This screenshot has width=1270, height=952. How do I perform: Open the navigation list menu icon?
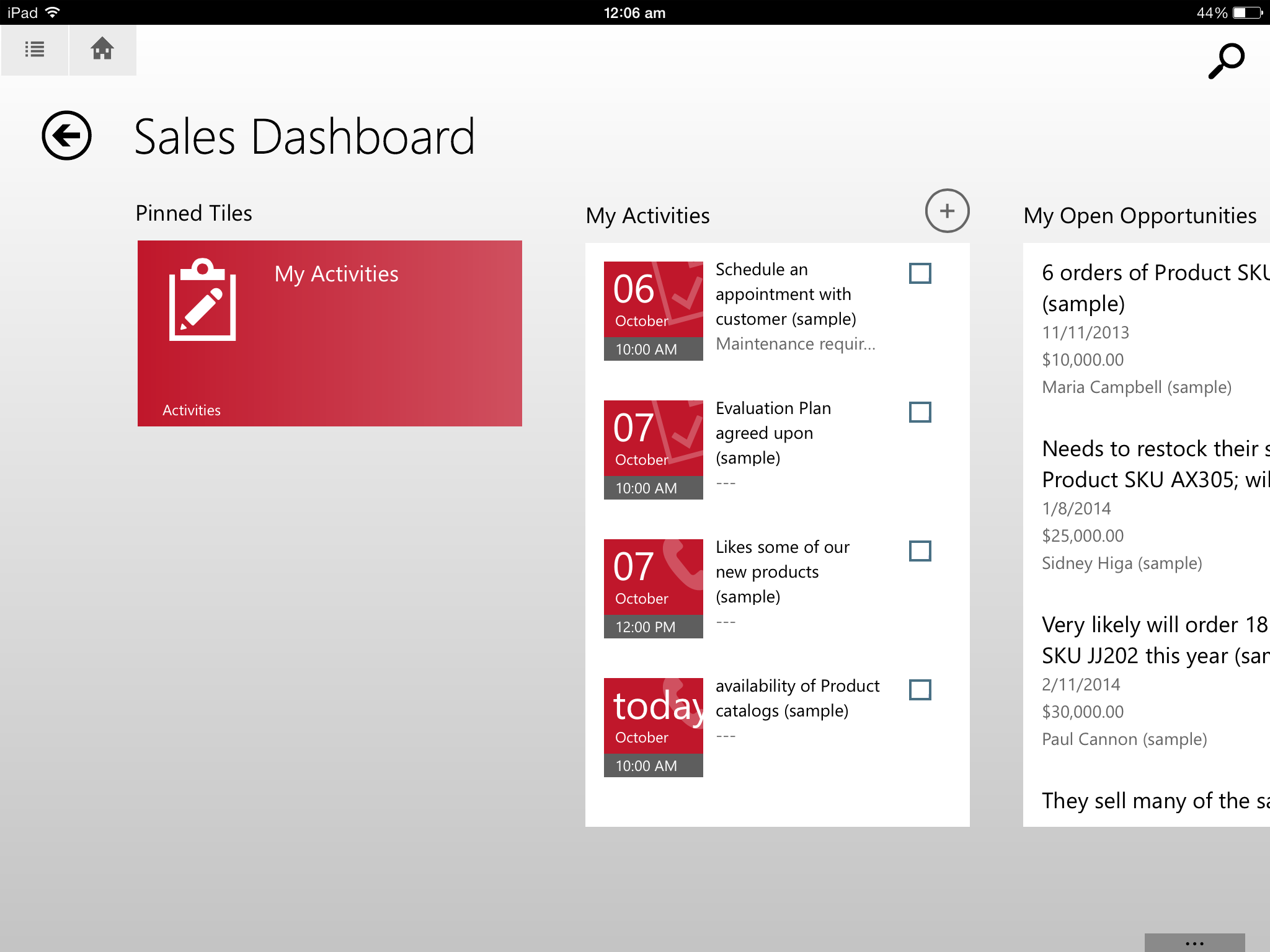(x=35, y=50)
